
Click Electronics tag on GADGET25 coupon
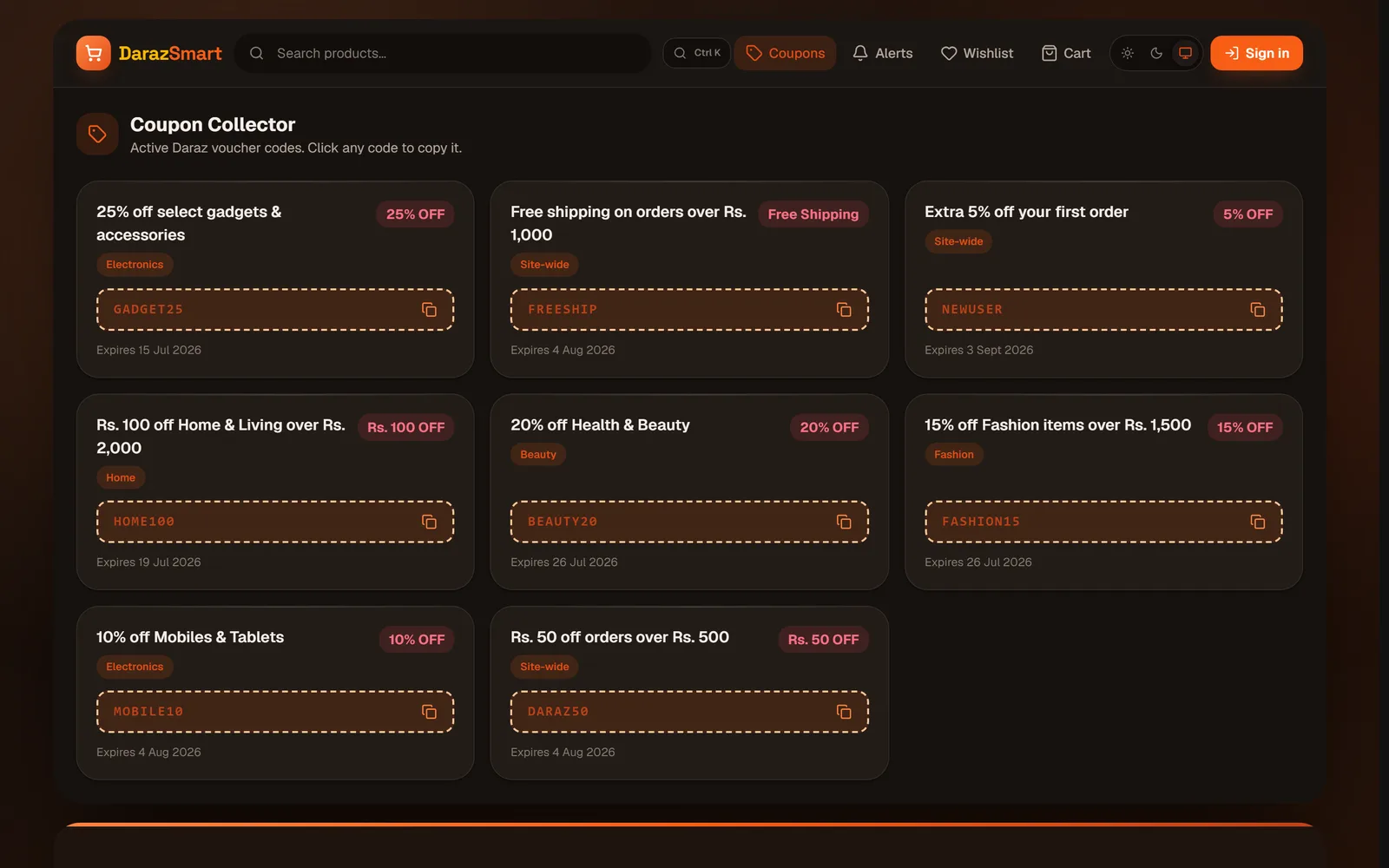click(x=135, y=265)
